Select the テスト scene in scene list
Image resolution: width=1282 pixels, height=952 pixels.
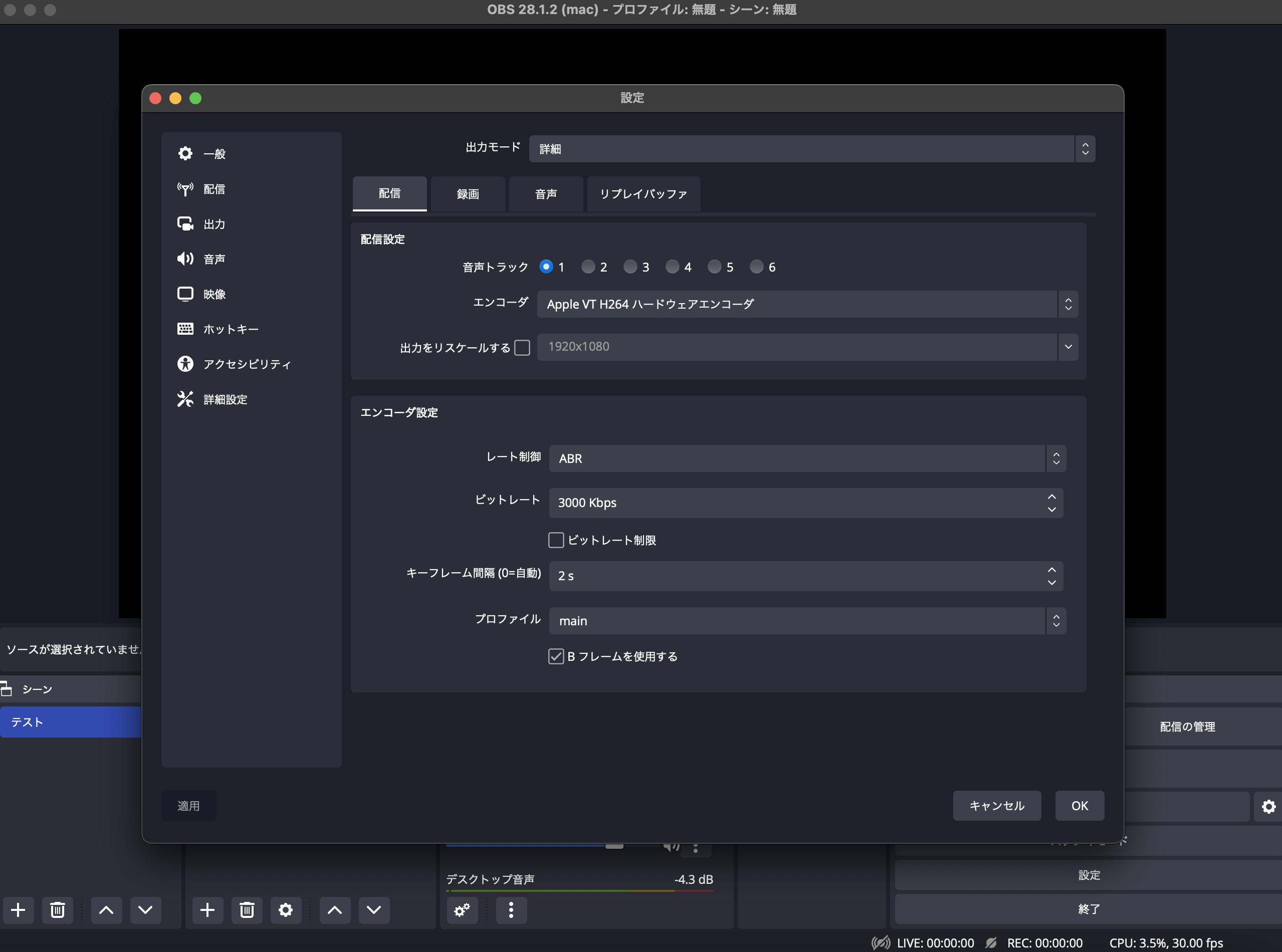(70, 722)
